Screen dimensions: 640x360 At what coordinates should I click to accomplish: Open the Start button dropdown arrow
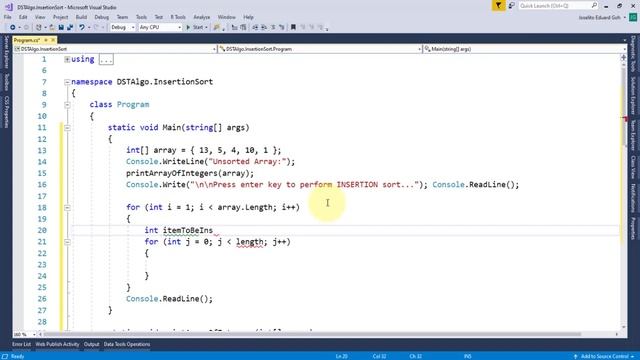pyautogui.click(x=206, y=27)
